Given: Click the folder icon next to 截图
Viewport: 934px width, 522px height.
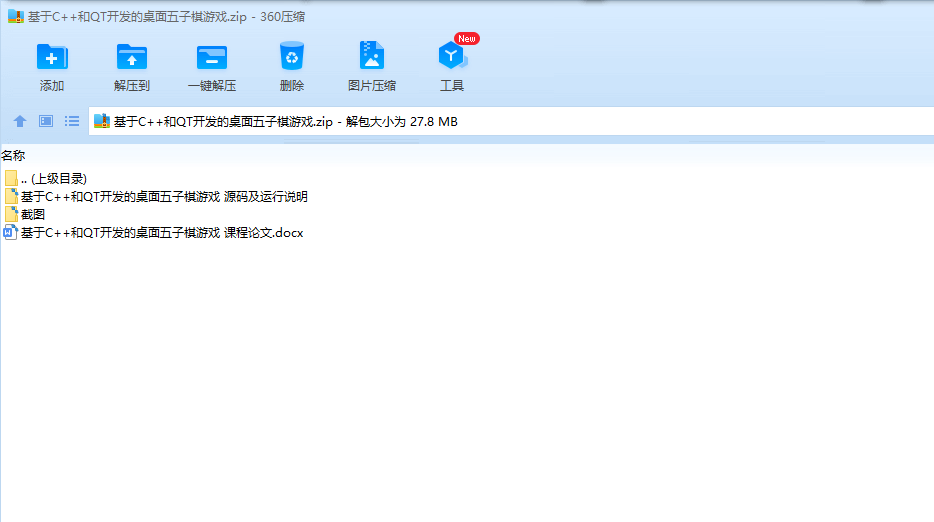Looking at the screenshot, I should pos(11,215).
